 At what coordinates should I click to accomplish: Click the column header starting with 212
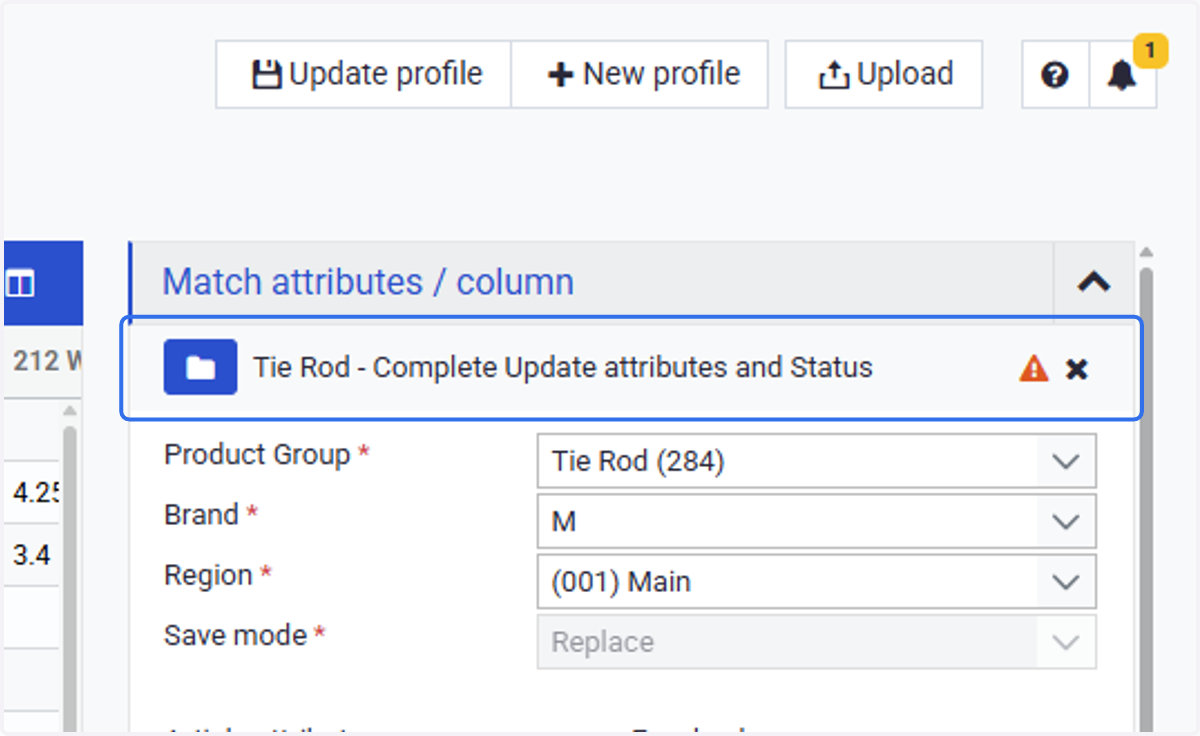44,361
